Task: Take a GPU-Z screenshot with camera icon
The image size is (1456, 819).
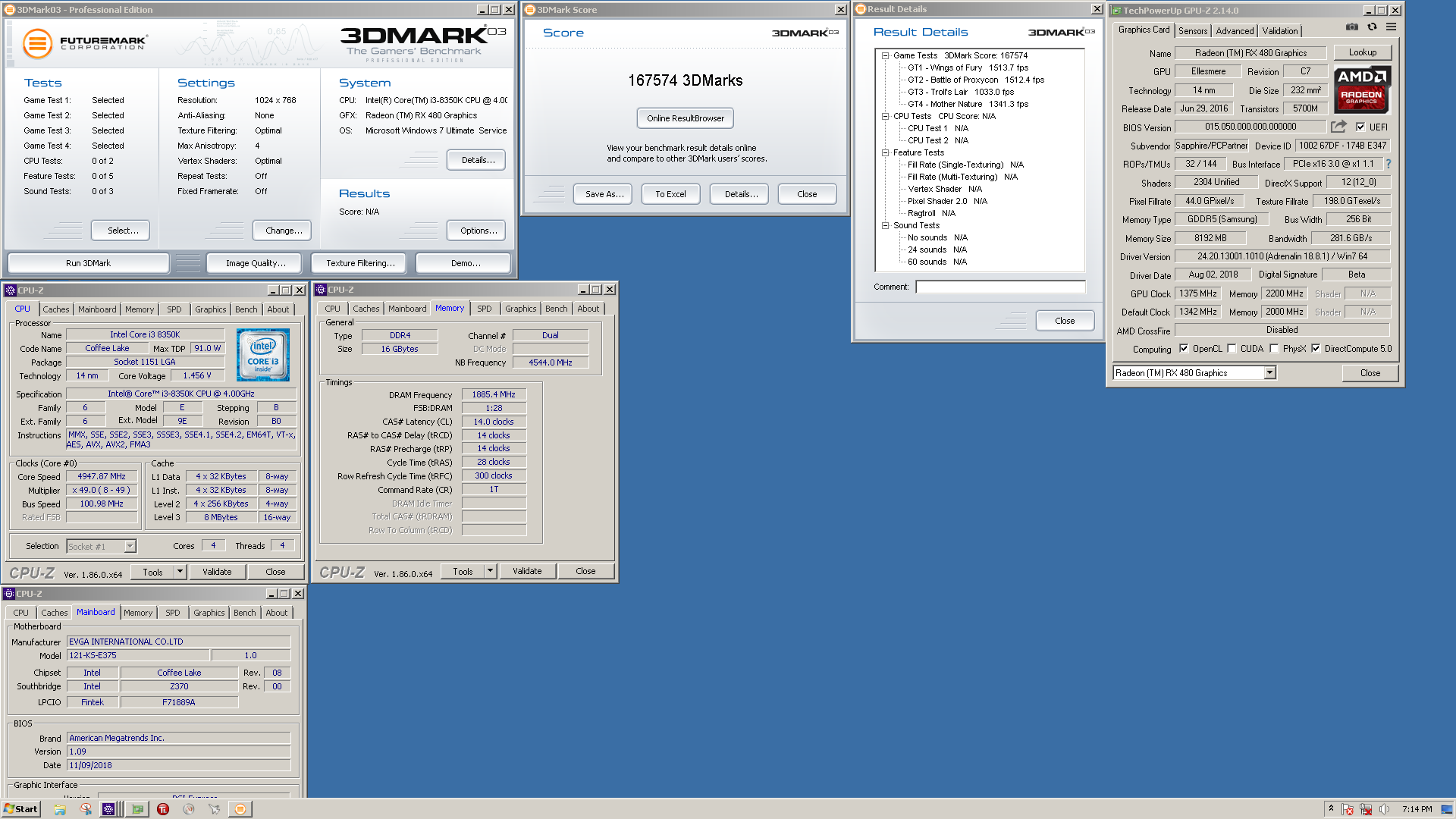Action: coord(1352,27)
